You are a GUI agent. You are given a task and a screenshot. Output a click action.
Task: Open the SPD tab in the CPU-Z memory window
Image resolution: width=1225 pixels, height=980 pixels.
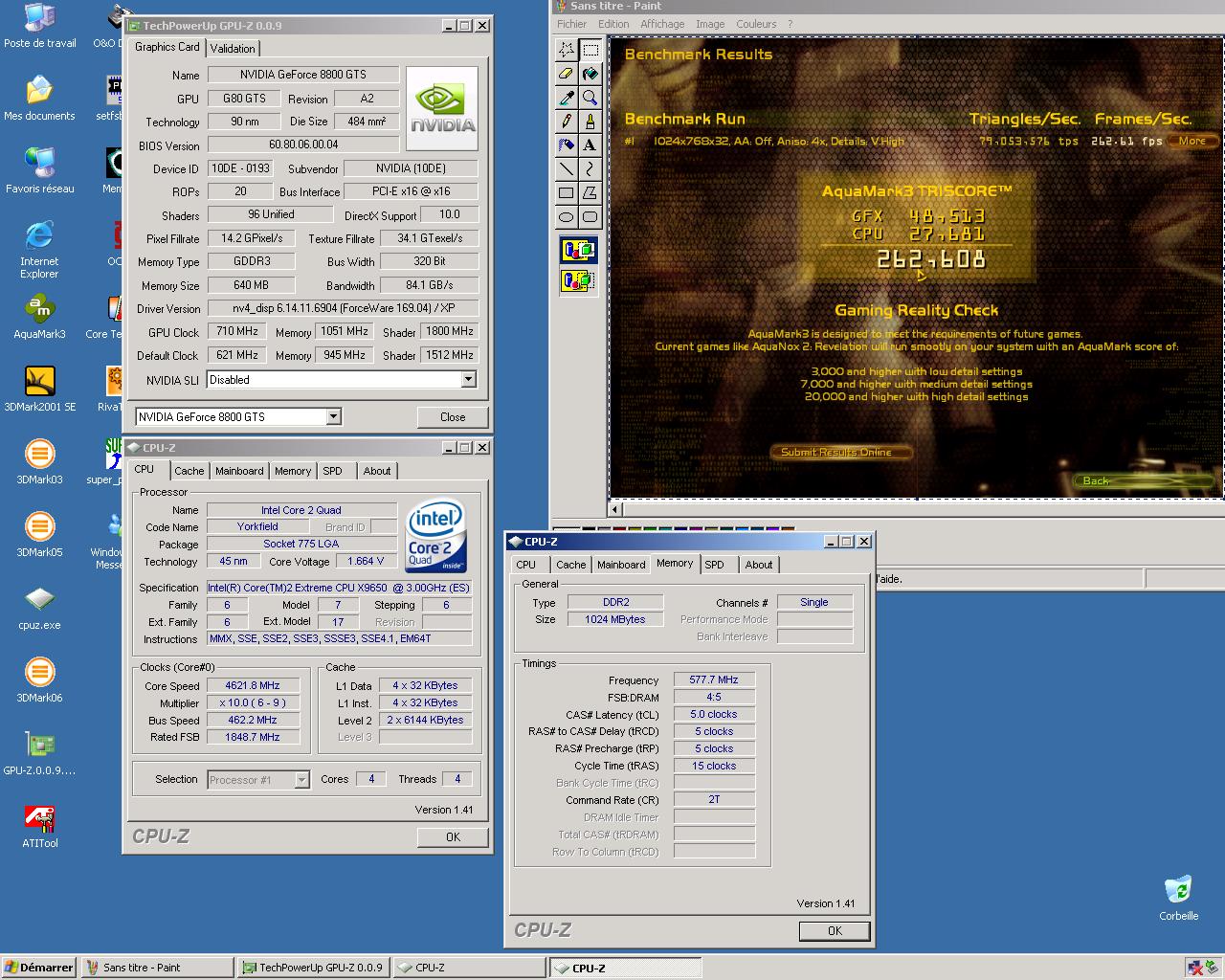coord(715,565)
